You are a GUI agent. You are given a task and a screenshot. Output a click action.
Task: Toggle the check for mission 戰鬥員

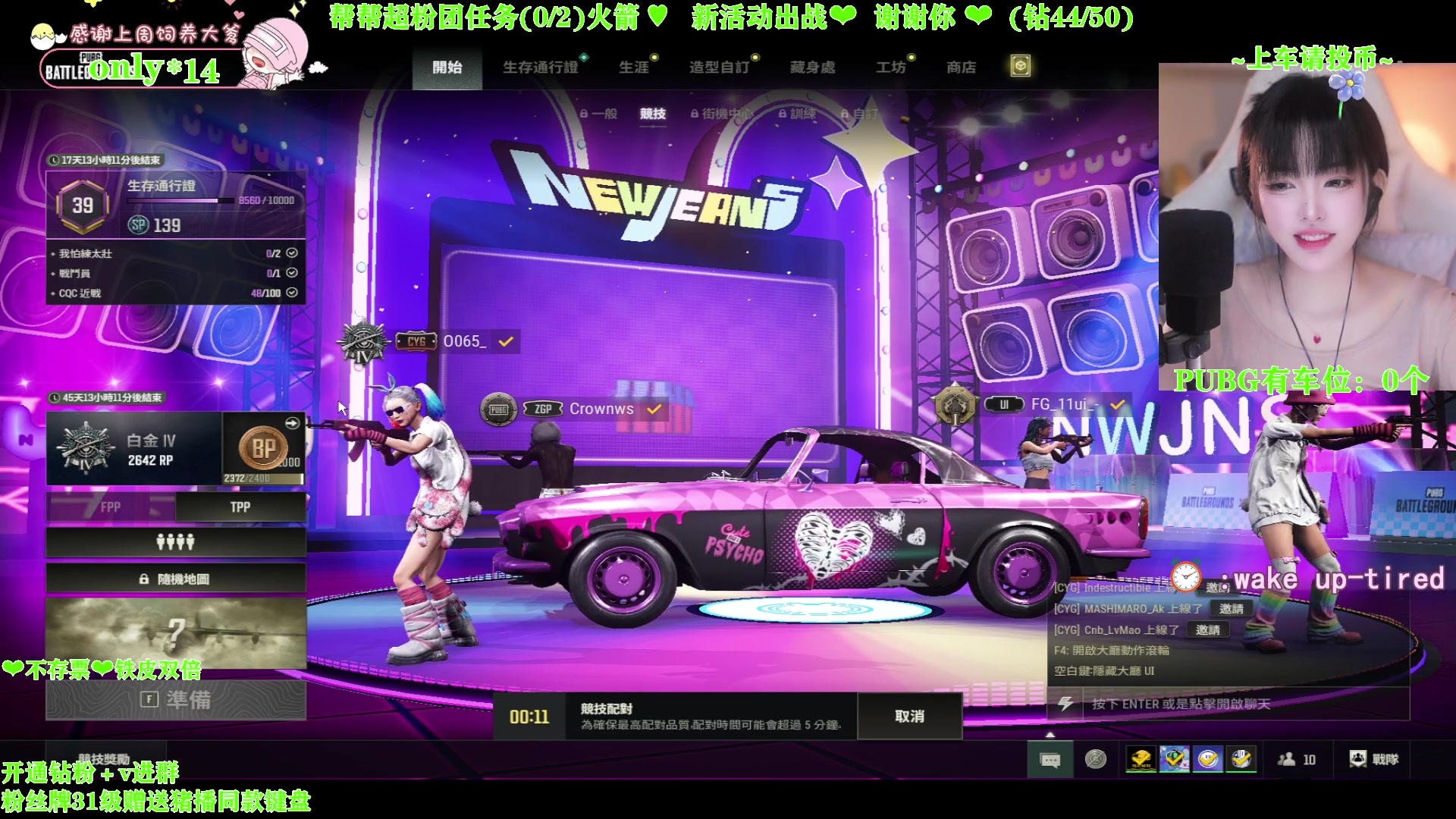click(x=292, y=273)
